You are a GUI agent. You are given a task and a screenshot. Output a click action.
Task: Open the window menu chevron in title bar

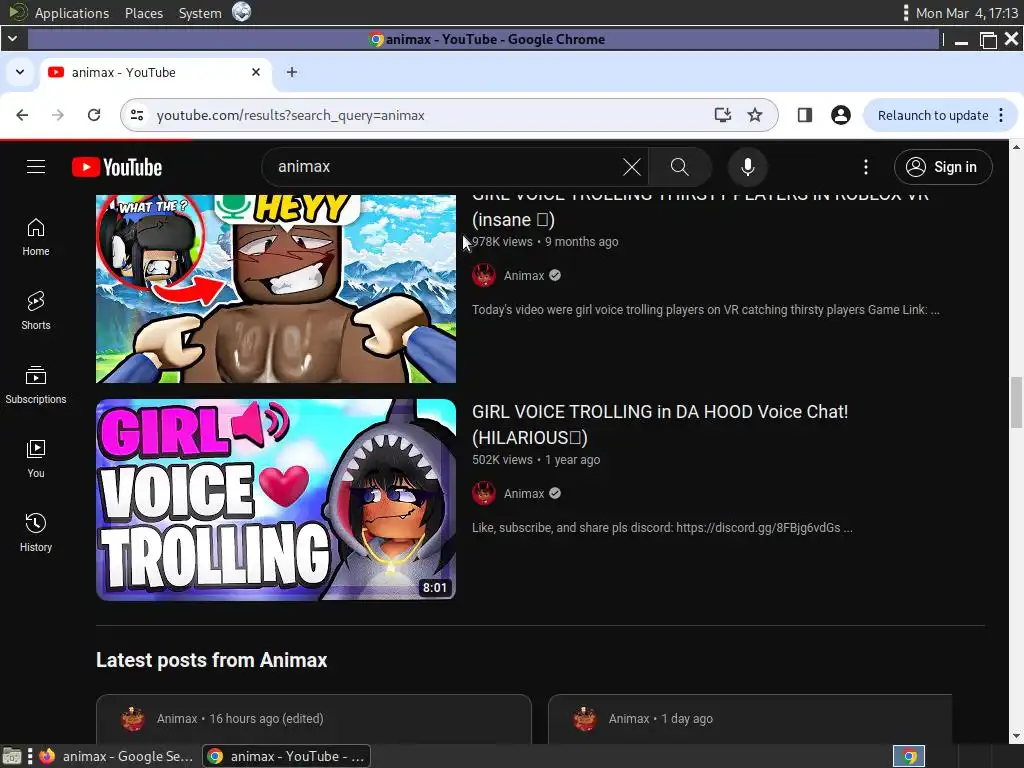pos(12,39)
